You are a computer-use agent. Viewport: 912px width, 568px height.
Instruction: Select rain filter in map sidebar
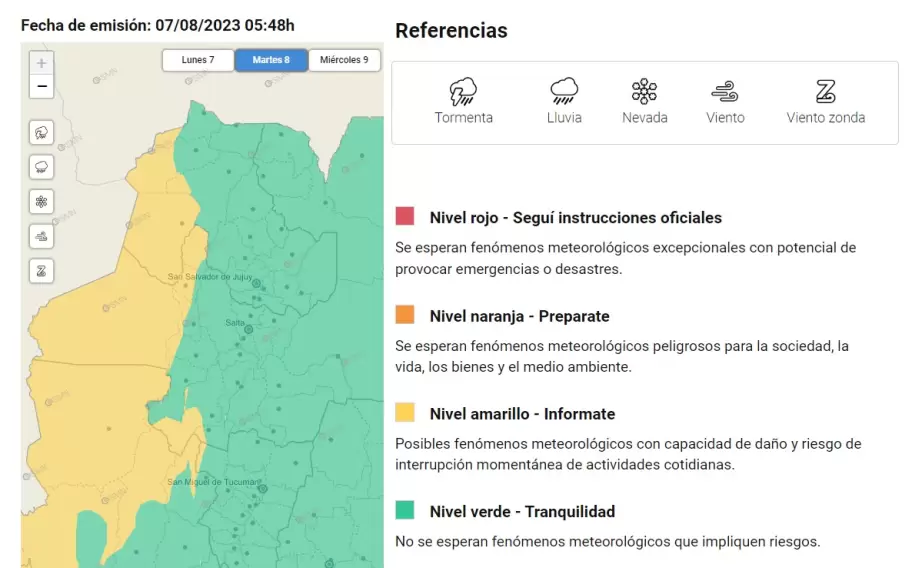coord(41,167)
